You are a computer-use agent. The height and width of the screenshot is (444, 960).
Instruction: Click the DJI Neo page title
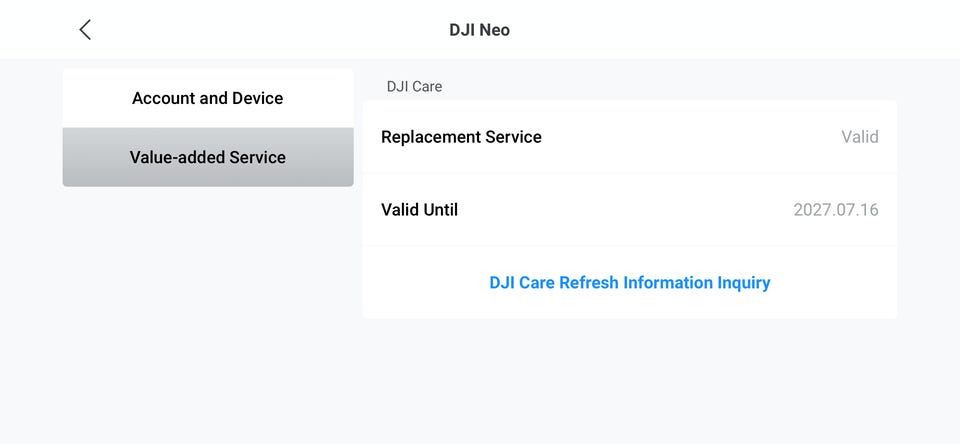tap(479, 30)
